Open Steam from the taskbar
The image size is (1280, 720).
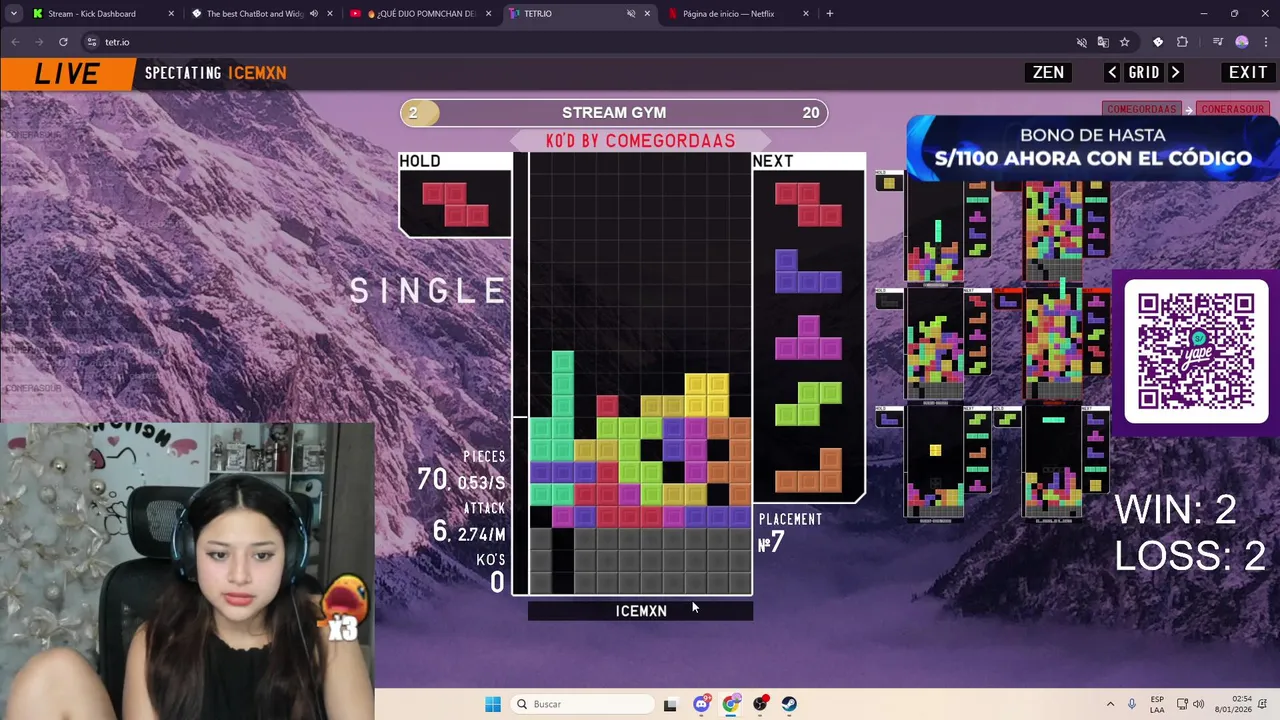790,704
